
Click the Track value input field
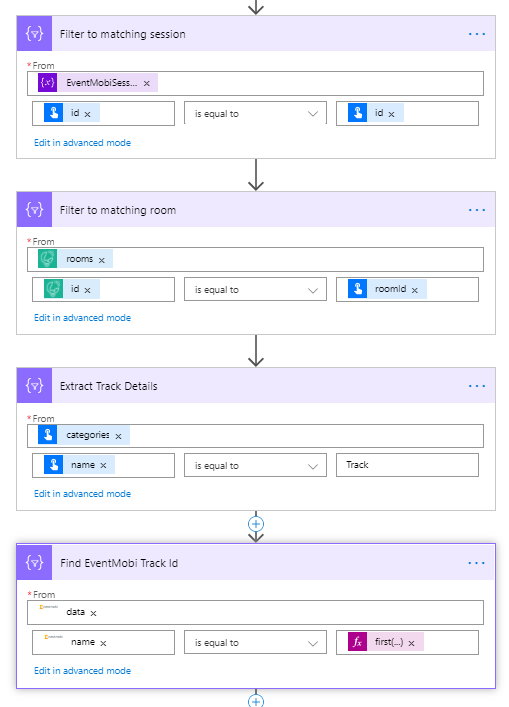point(407,465)
